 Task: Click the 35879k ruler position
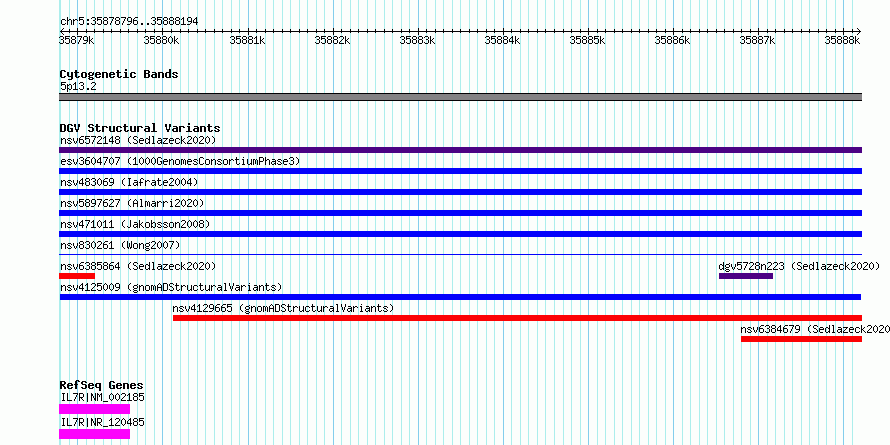click(77, 40)
